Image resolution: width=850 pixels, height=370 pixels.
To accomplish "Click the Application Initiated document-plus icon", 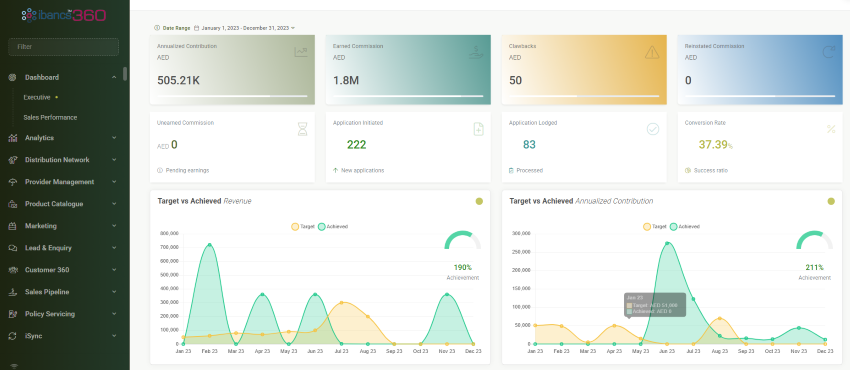I will (478, 129).
